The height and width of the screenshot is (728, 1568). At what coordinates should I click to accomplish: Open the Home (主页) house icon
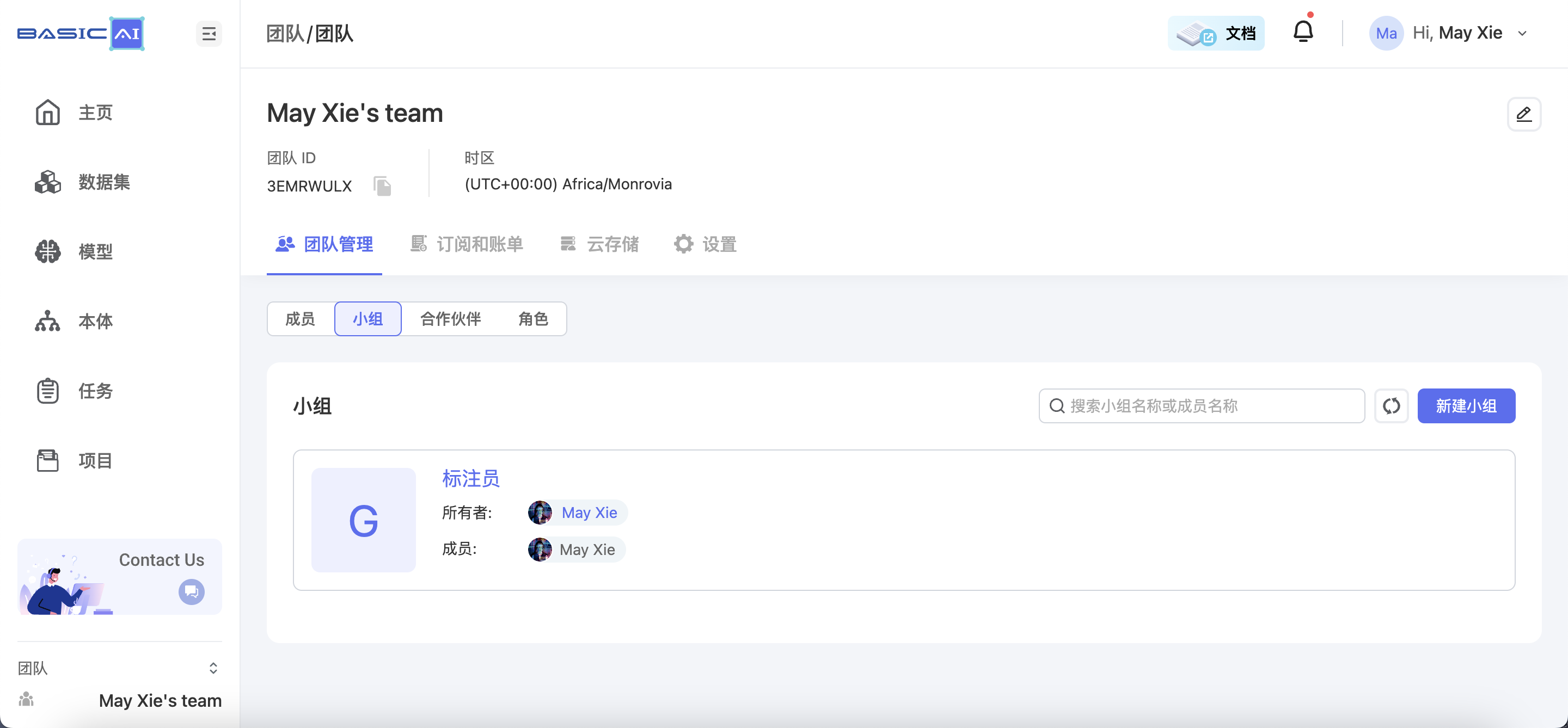(x=47, y=113)
